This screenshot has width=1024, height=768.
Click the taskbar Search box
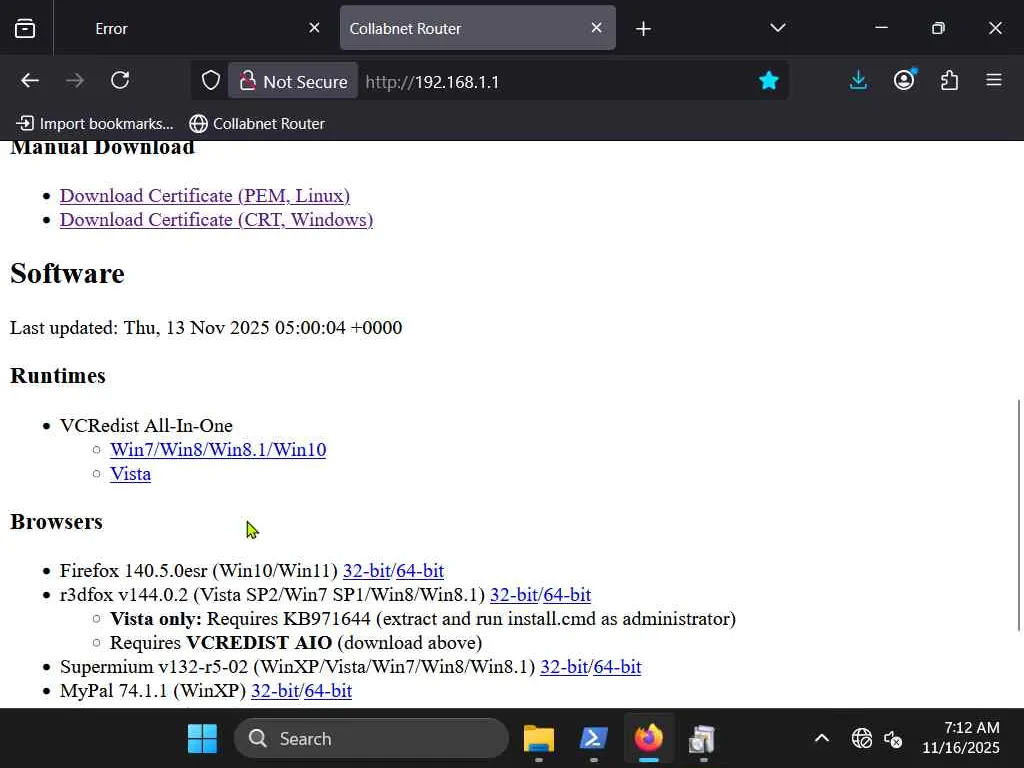click(x=371, y=739)
